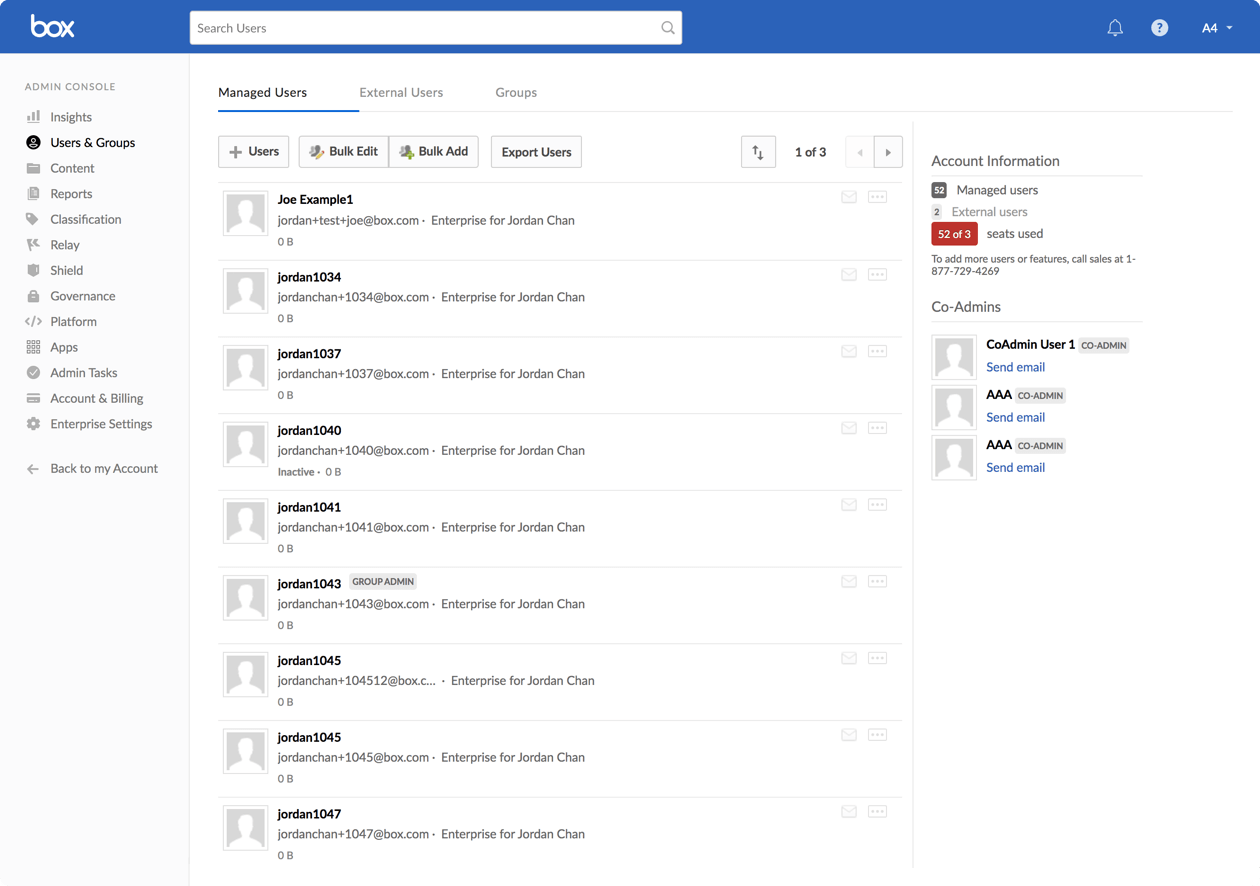Open the help question mark icon

click(x=1159, y=28)
